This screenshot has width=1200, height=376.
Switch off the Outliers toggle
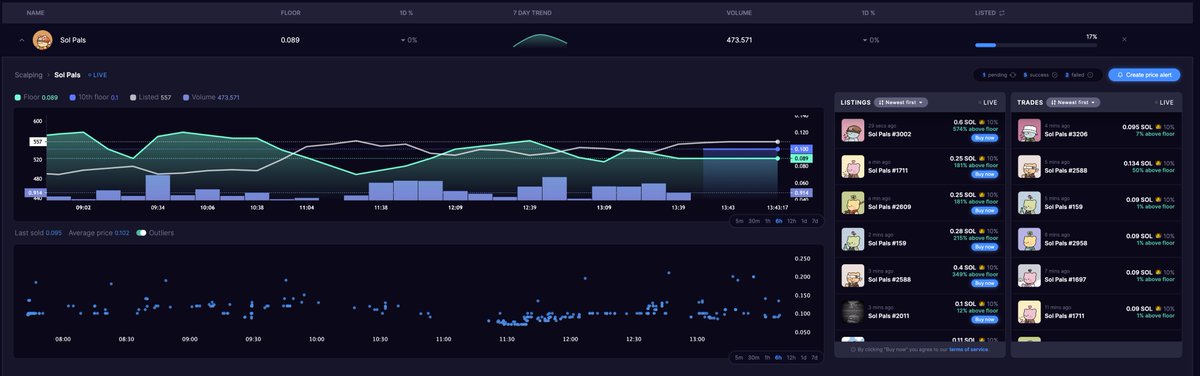pos(142,233)
